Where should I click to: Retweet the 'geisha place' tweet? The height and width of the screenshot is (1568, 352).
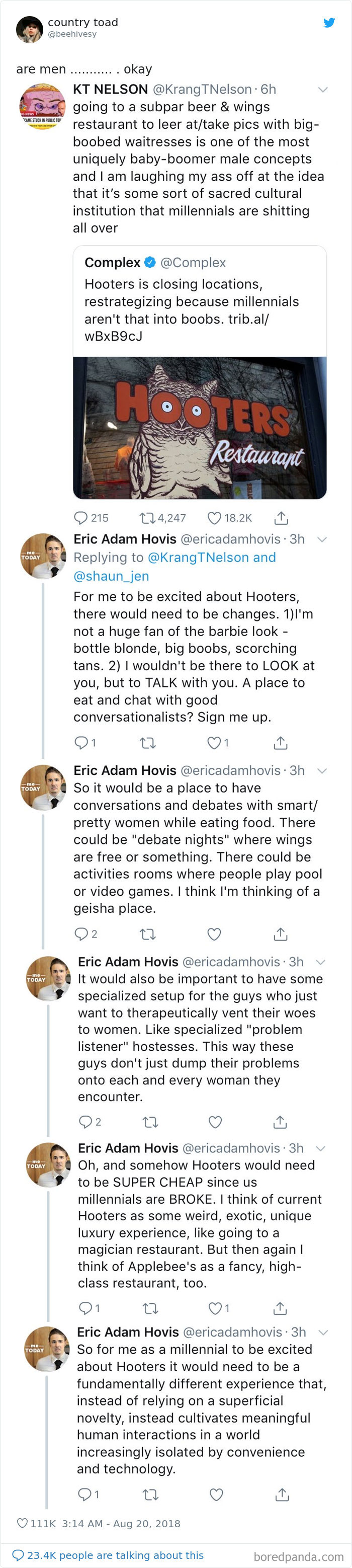click(149, 934)
